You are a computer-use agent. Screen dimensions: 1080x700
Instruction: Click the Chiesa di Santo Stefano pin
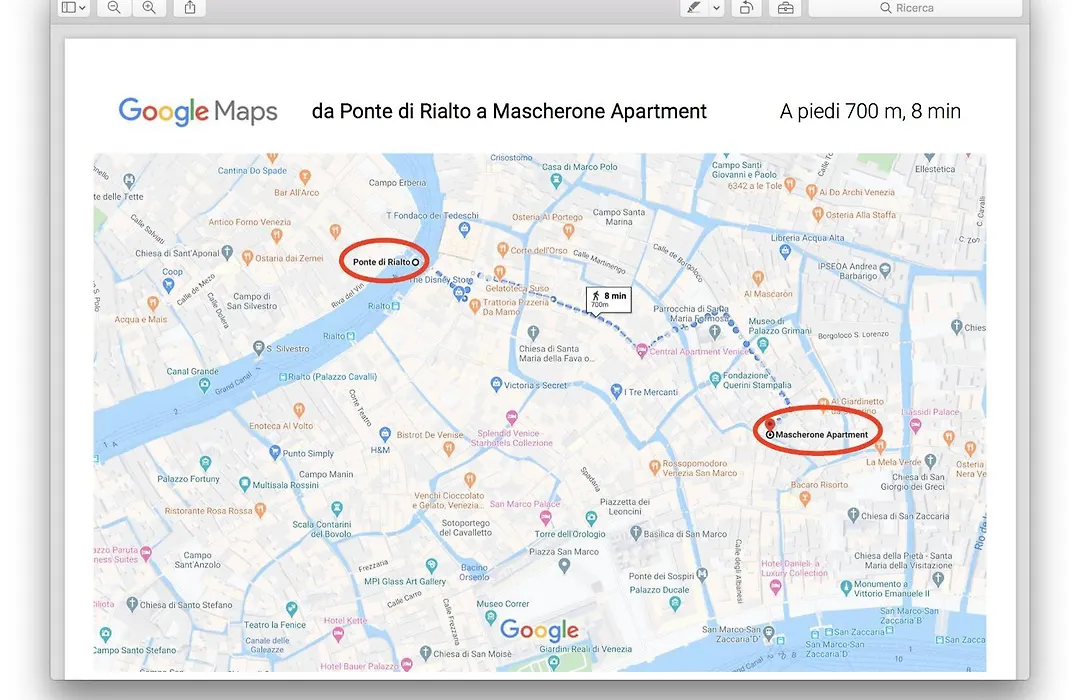[x=132, y=604]
